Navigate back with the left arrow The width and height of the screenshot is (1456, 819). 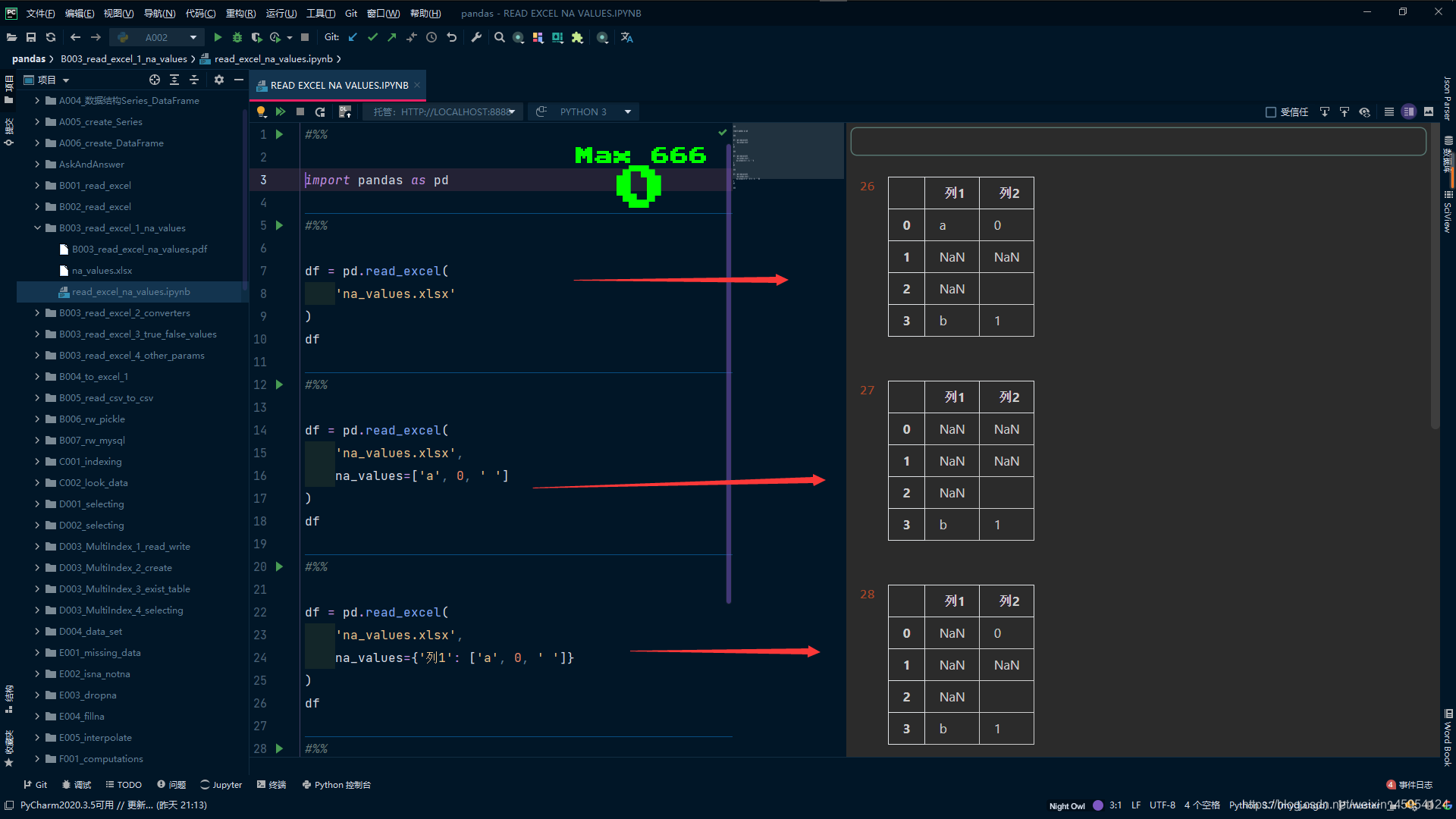click(x=75, y=37)
